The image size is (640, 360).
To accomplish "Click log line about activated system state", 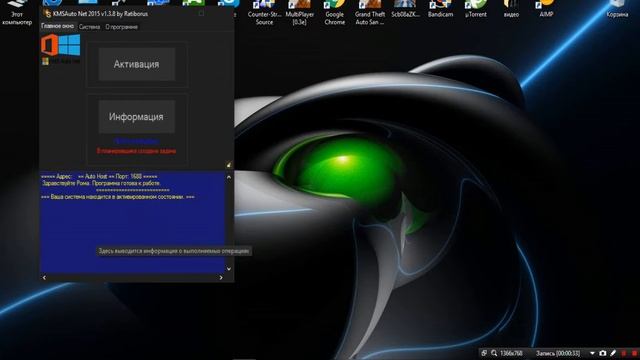I will click(118, 197).
